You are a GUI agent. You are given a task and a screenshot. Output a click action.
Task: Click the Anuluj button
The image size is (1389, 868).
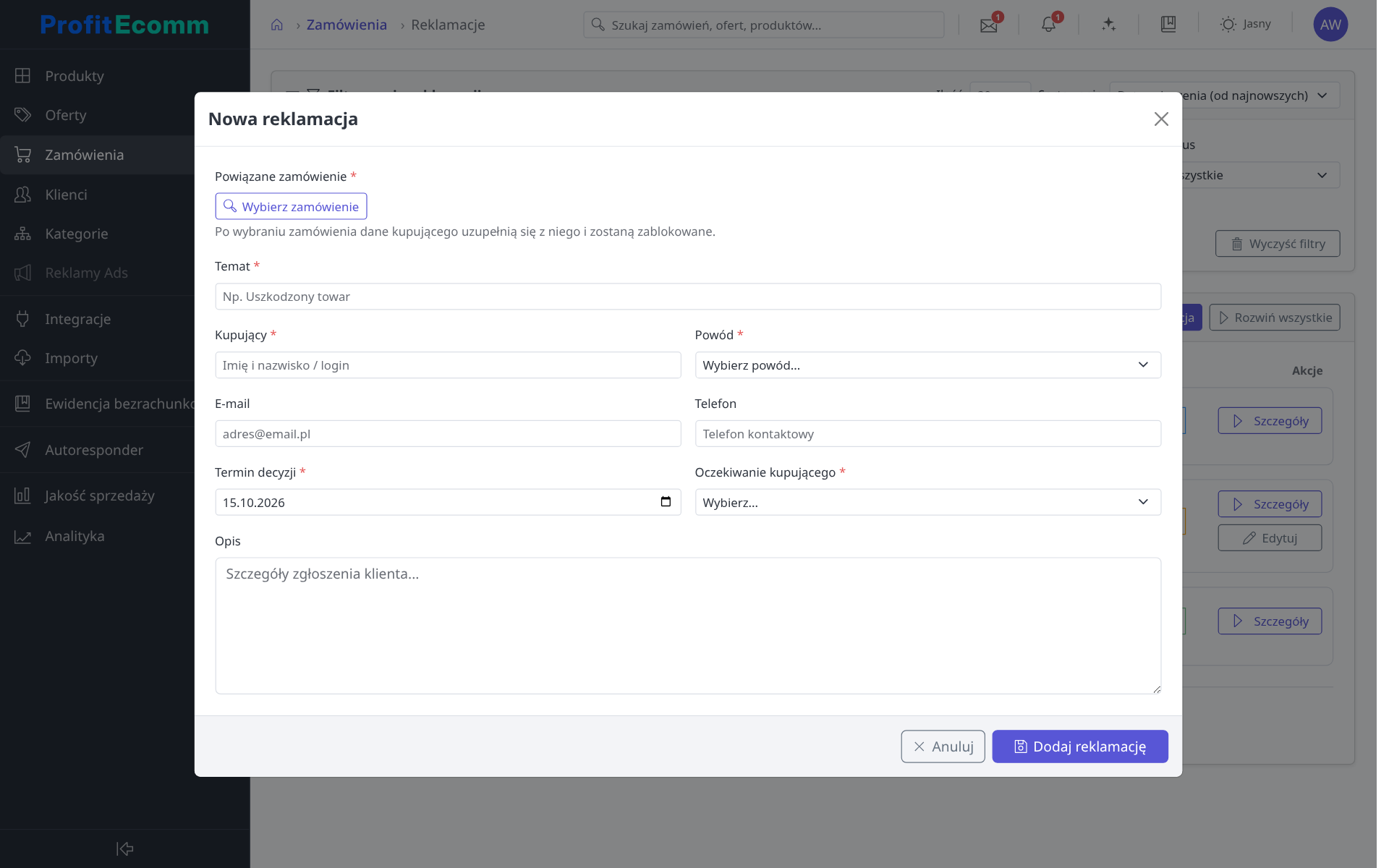tap(943, 746)
